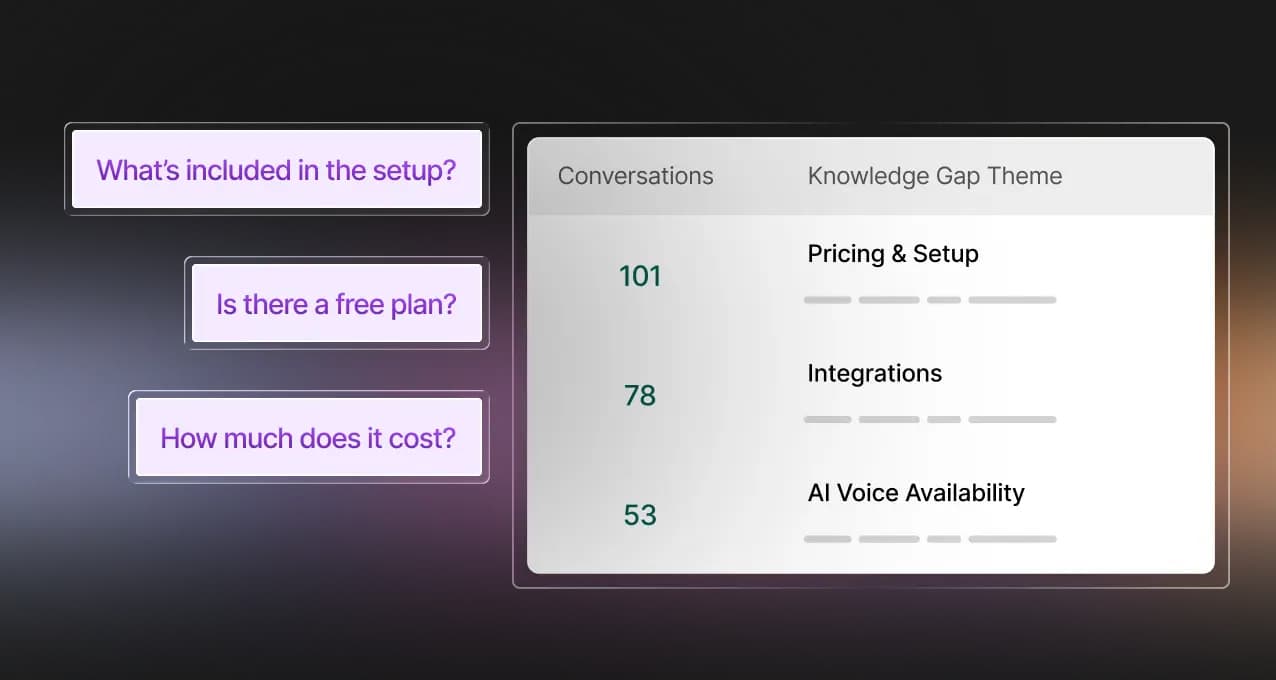
Task: Click first placeholder bar under AI Voice Availability
Action: [827, 539]
